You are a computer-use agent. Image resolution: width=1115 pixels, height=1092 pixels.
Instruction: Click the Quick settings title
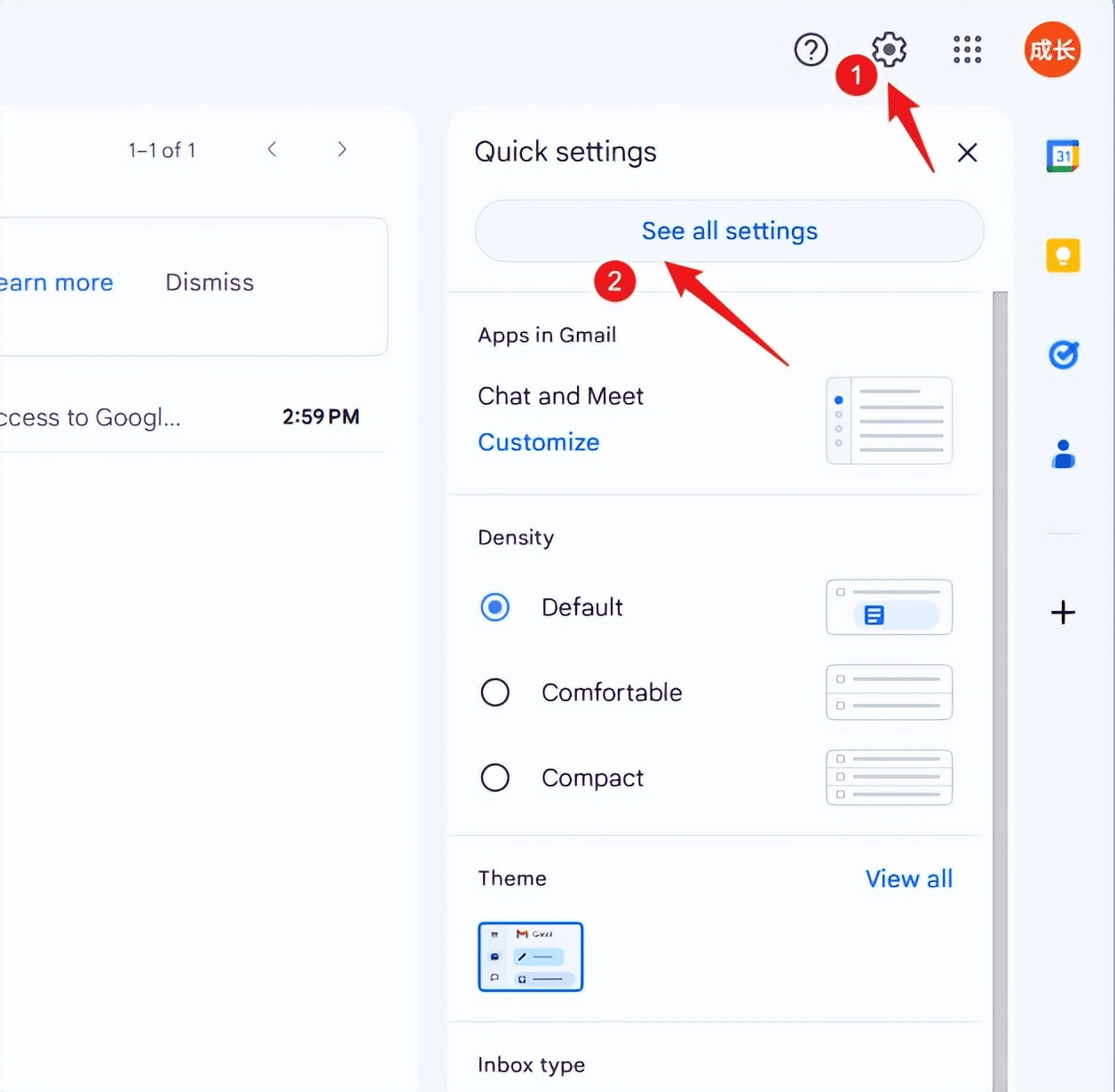pyautogui.click(x=565, y=152)
